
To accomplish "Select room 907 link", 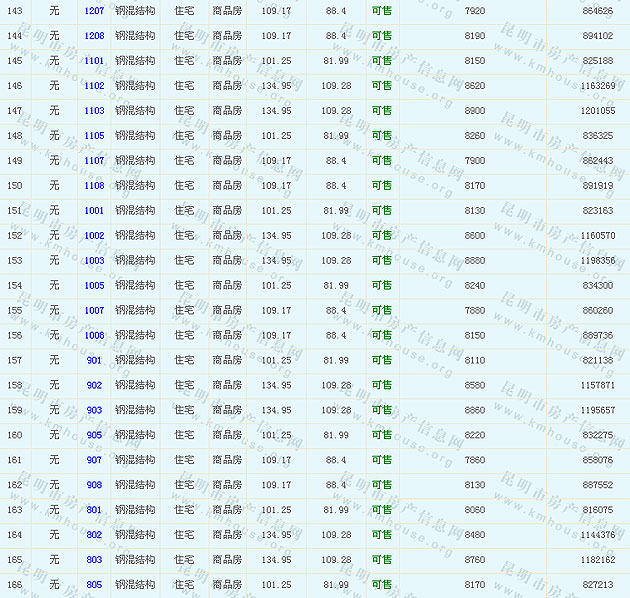I will (94, 461).
